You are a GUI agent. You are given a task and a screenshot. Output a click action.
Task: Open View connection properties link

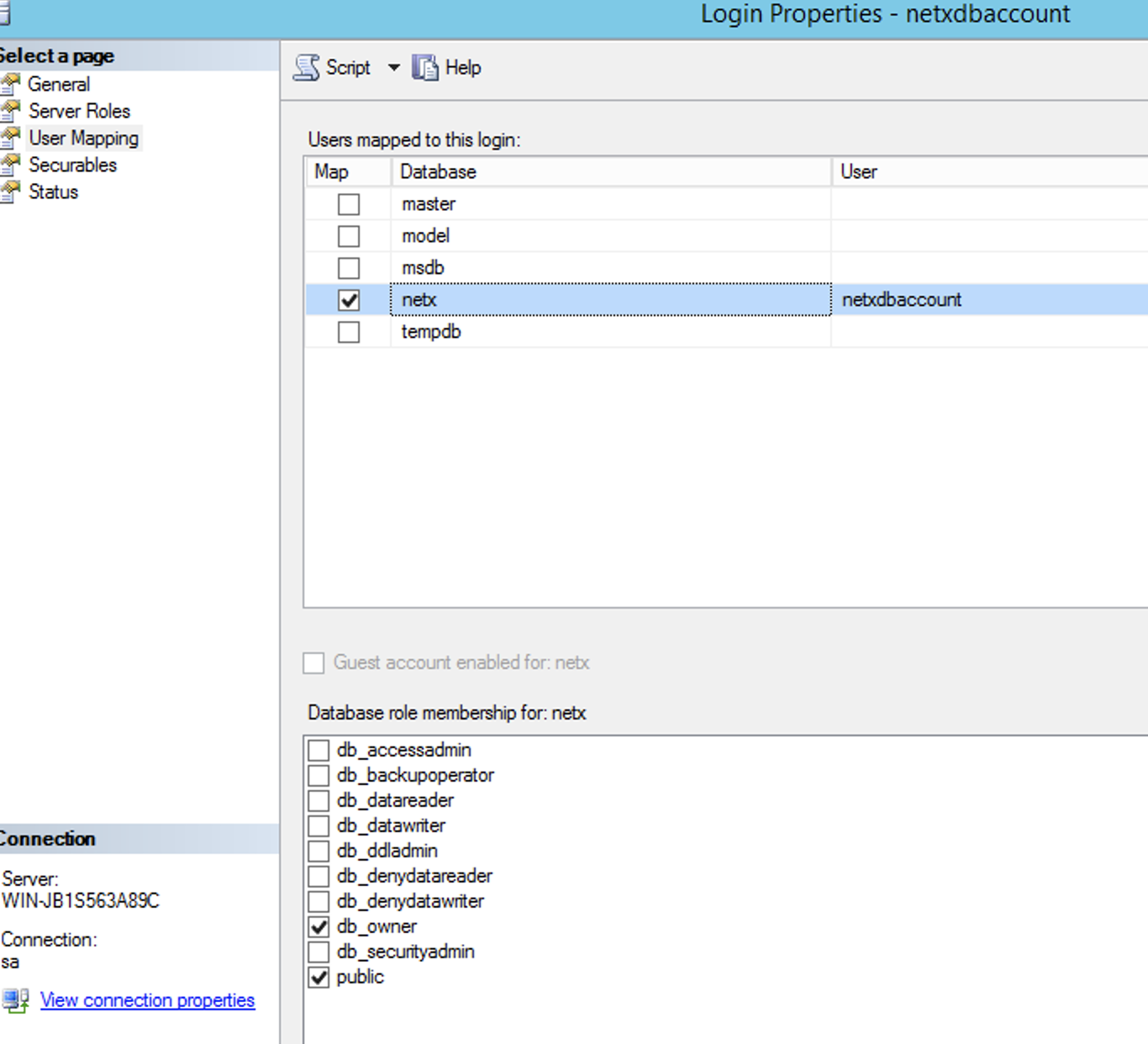click(147, 1000)
